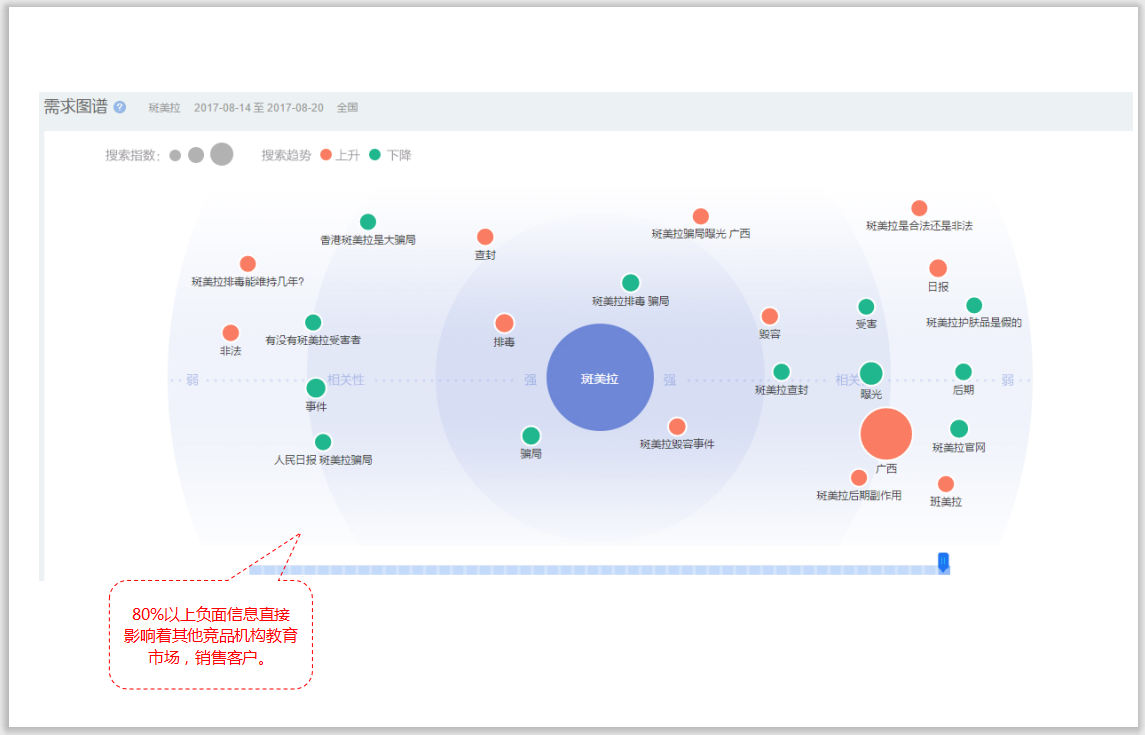Click the 上升 legend text

tap(348, 155)
